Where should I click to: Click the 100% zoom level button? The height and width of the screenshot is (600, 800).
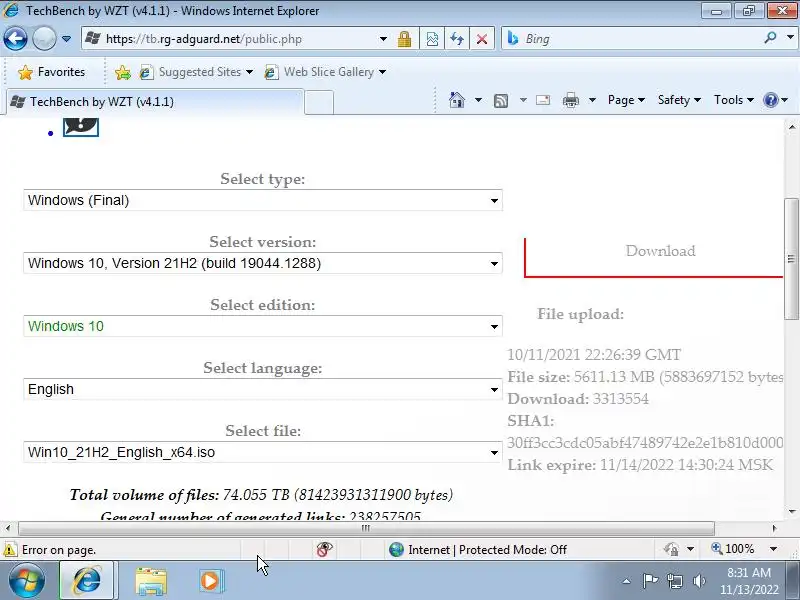[x=733, y=549]
